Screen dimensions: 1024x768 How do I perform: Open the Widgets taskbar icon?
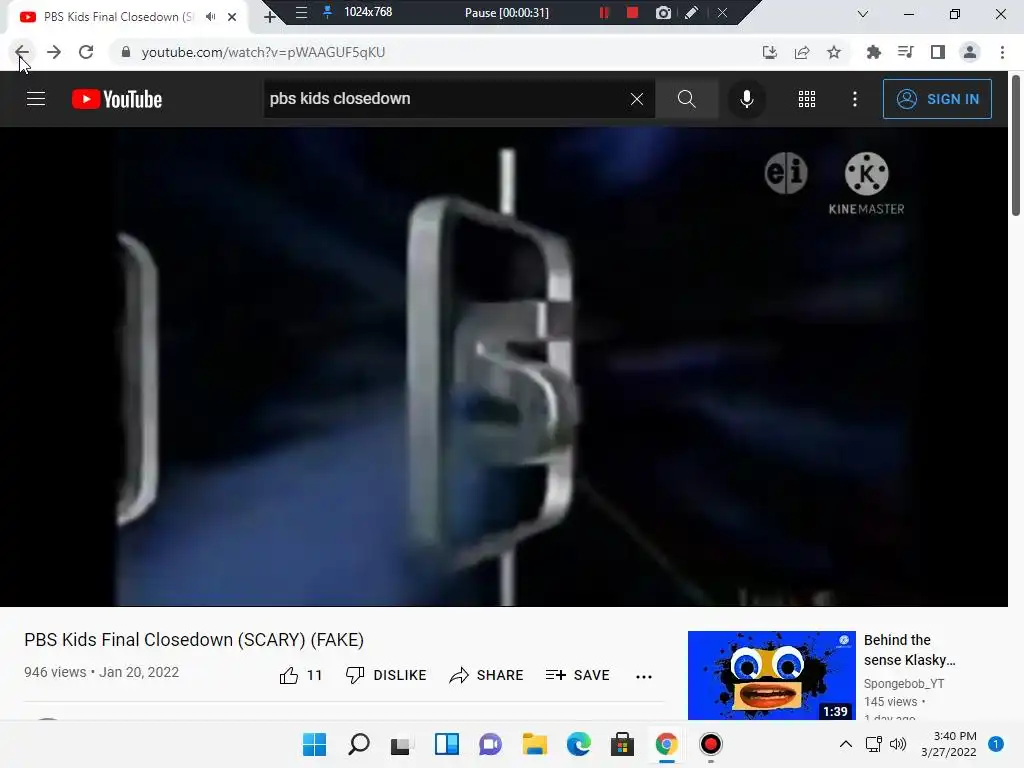coord(447,744)
